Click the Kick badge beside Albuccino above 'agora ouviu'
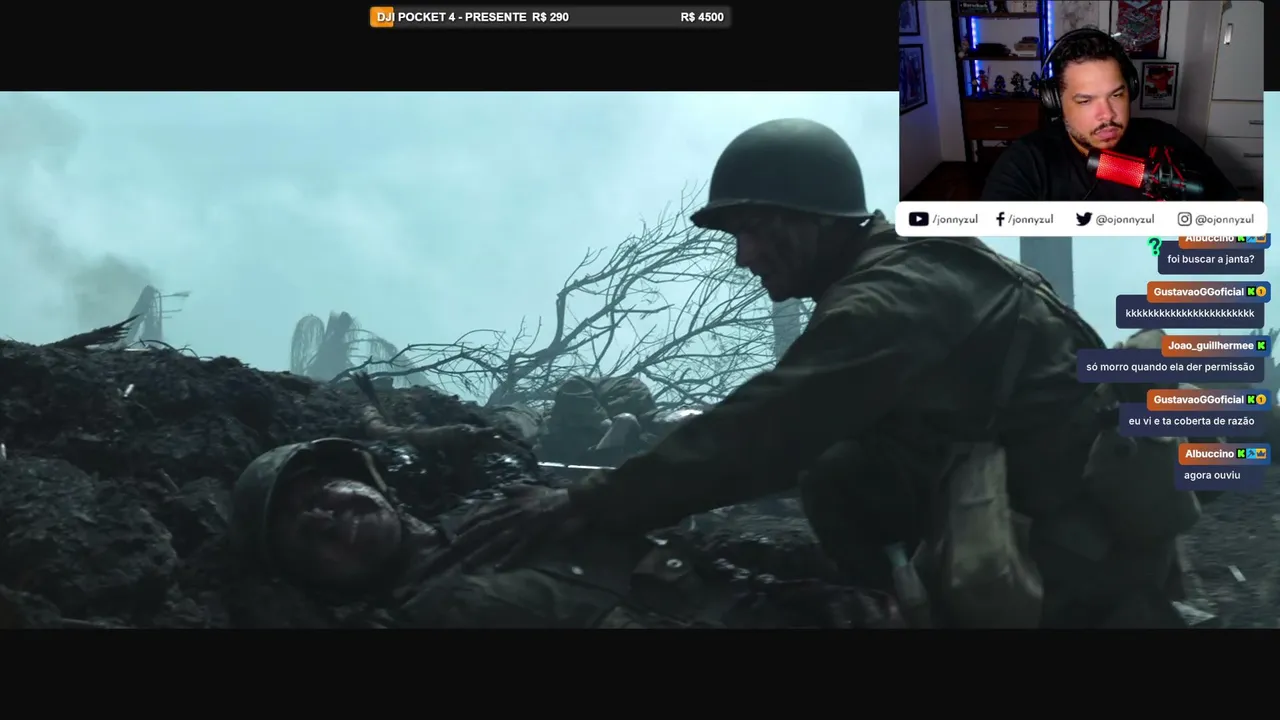The height and width of the screenshot is (720, 1280). coord(1241,454)
